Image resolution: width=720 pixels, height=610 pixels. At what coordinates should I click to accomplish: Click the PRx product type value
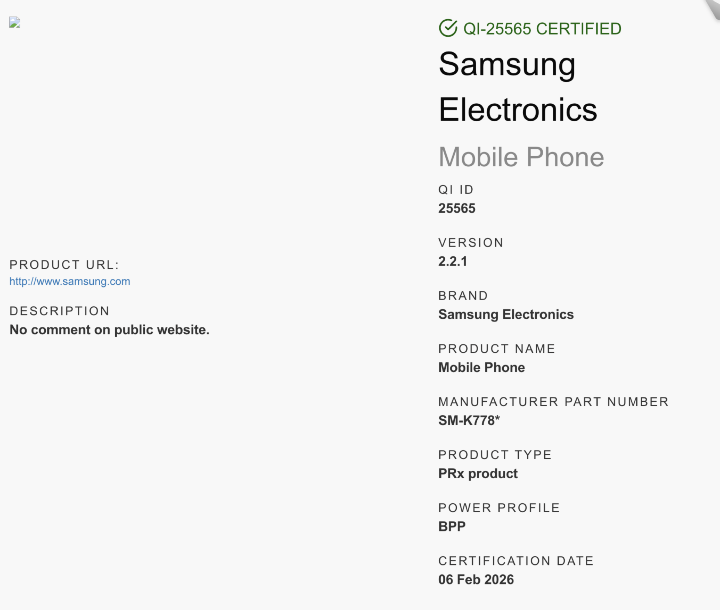point(478,474)
